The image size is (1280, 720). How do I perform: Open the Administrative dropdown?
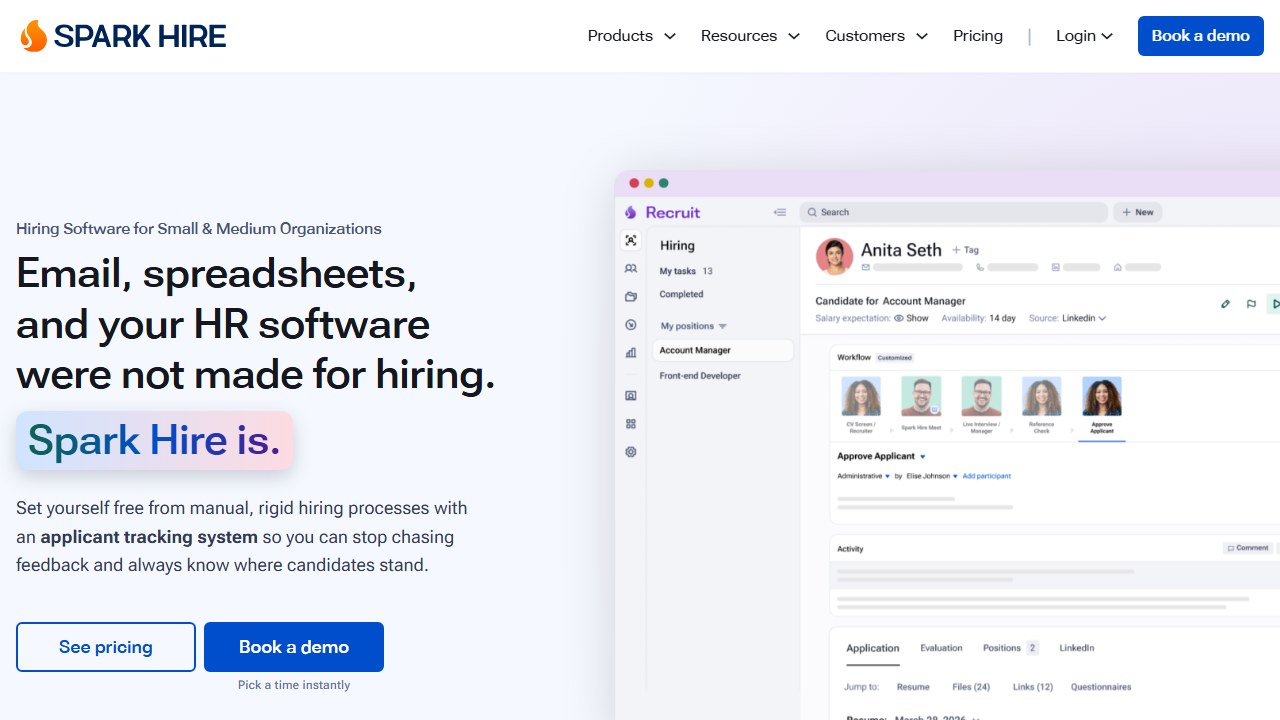(x=863, y=476)
